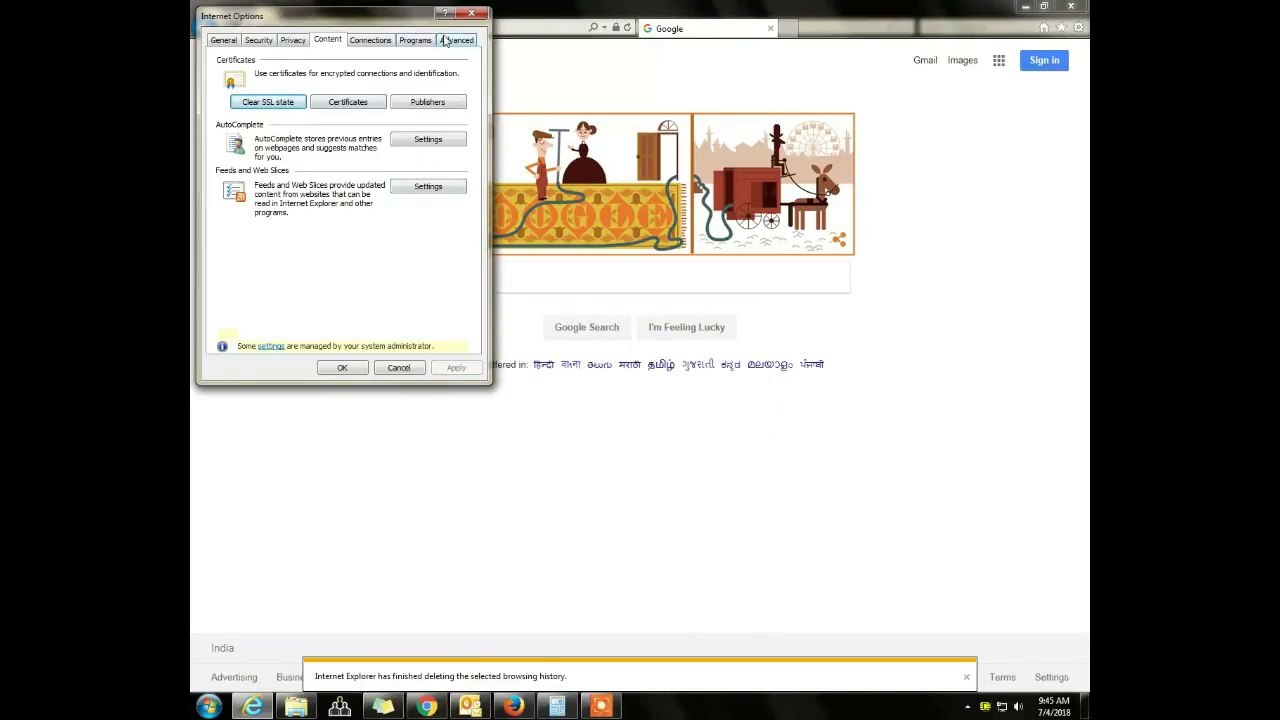Click the Publishers button

(x=427, y=102)
